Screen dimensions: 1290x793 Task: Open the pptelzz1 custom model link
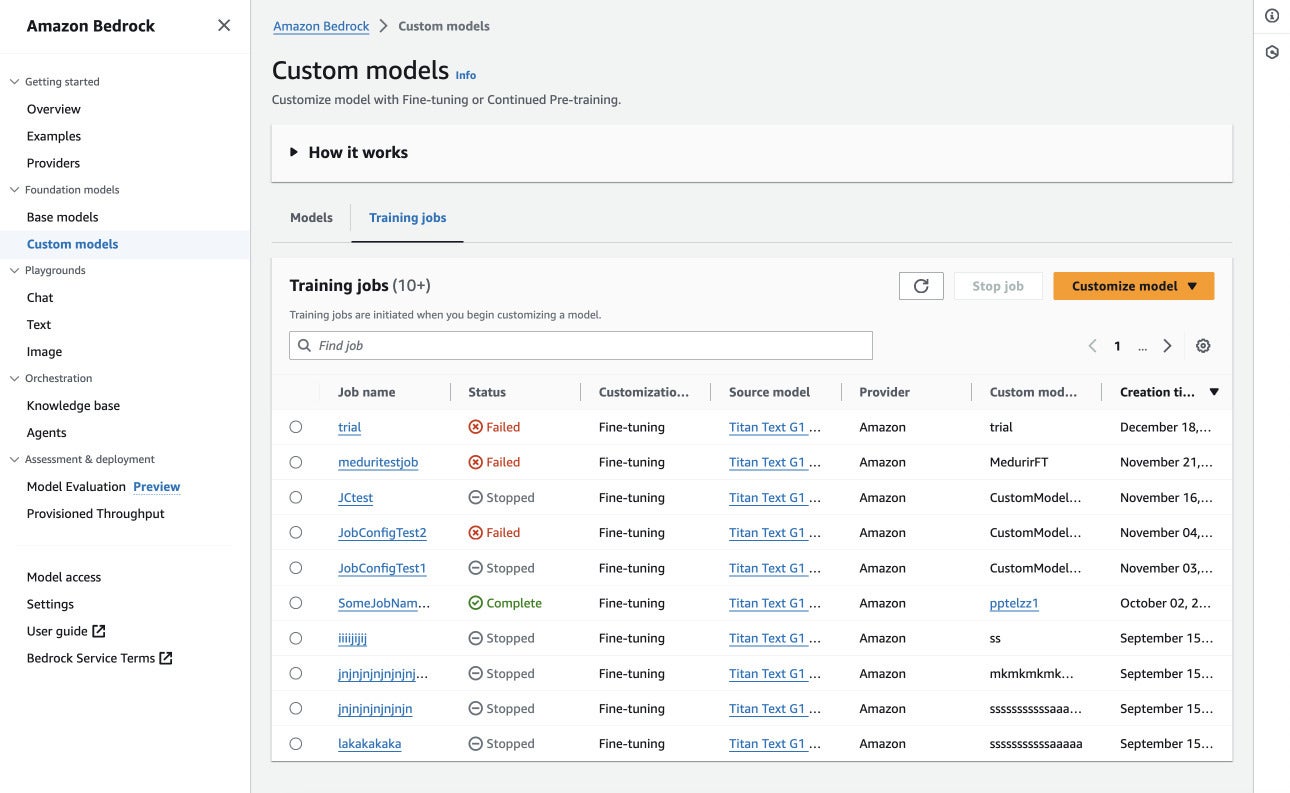click(1014, 603)
